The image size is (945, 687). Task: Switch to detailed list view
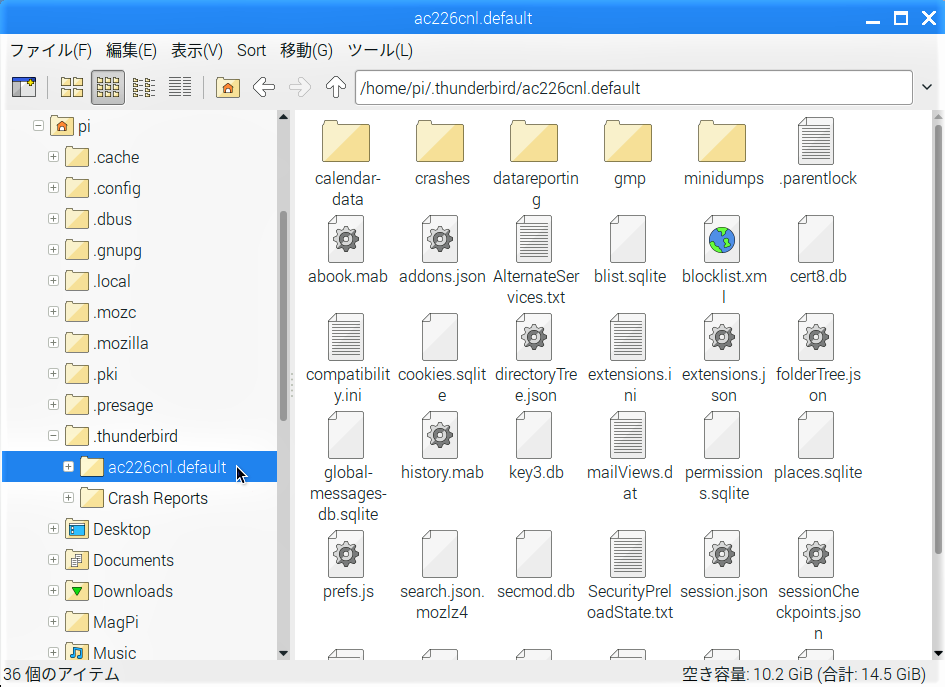pos(180,87)
